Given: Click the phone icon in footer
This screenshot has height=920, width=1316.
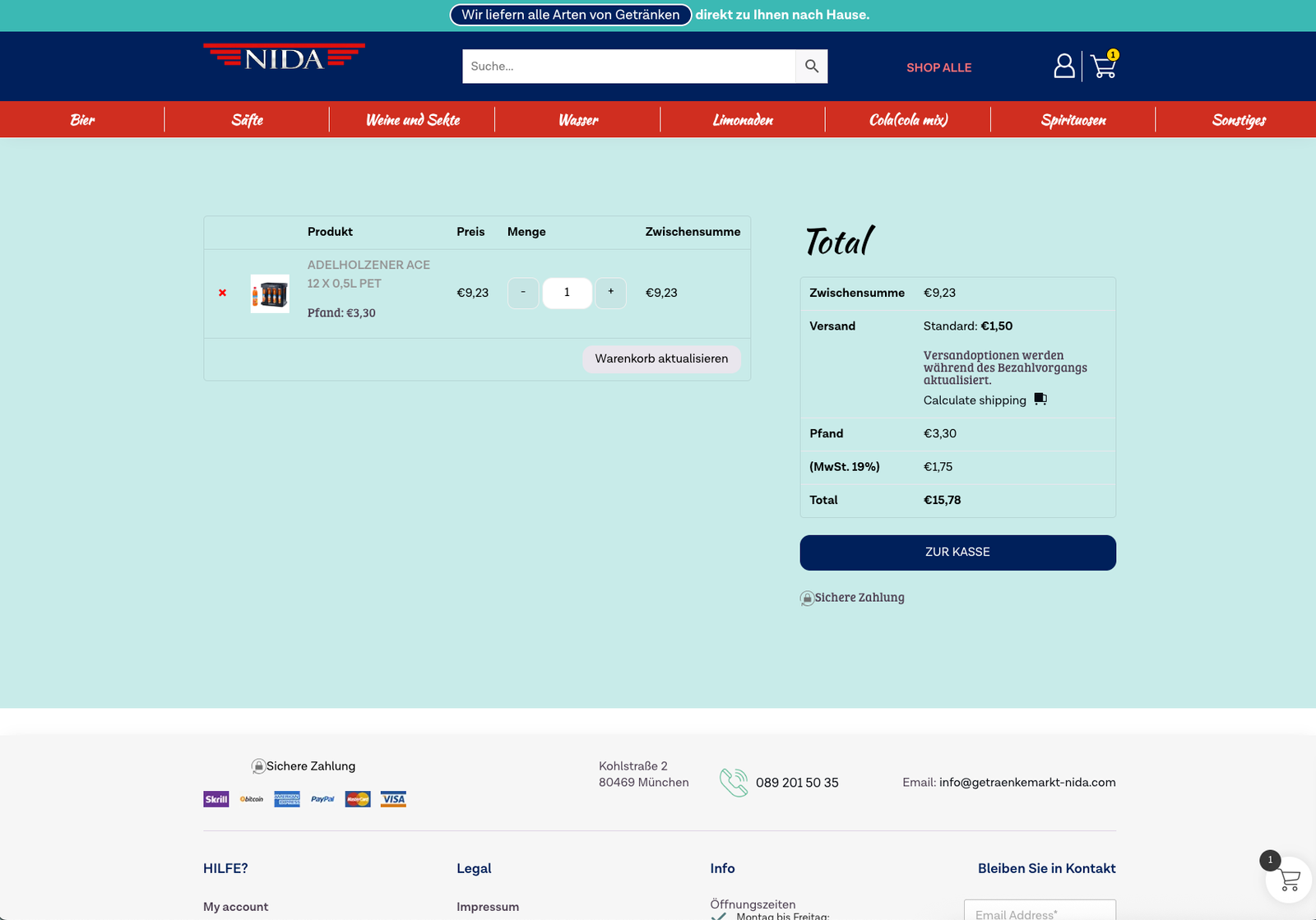Looking at the screenshot, I should coord(734,783).
